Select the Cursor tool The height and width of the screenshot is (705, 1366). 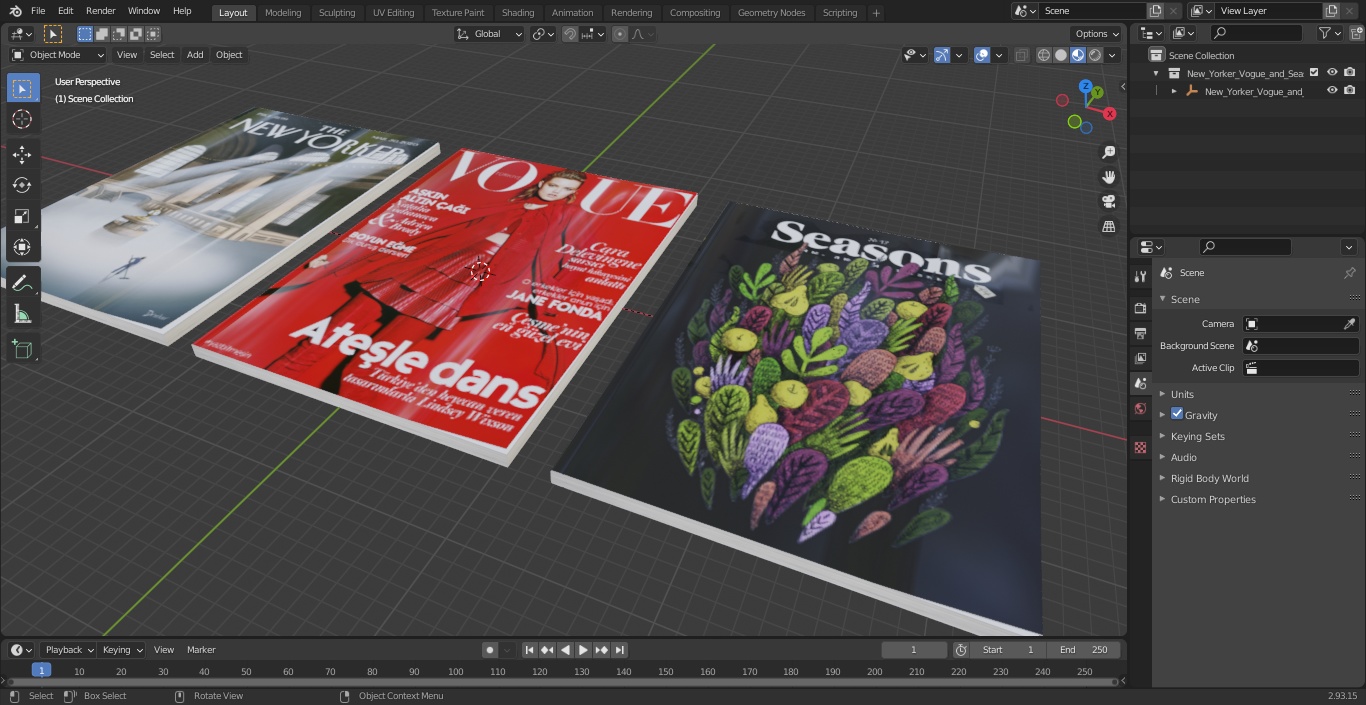coord(22,119)
